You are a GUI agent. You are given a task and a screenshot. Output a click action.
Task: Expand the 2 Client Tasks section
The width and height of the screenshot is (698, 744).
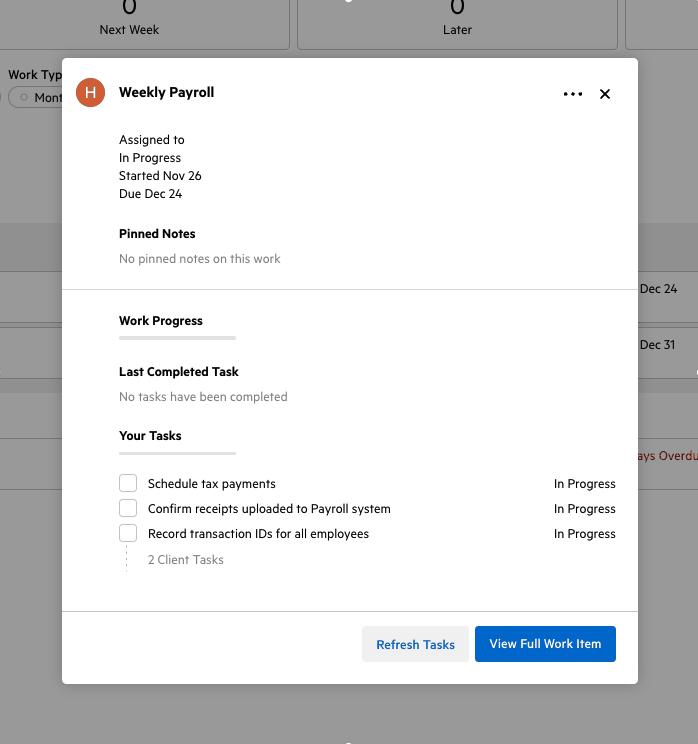tap(185, 560)
